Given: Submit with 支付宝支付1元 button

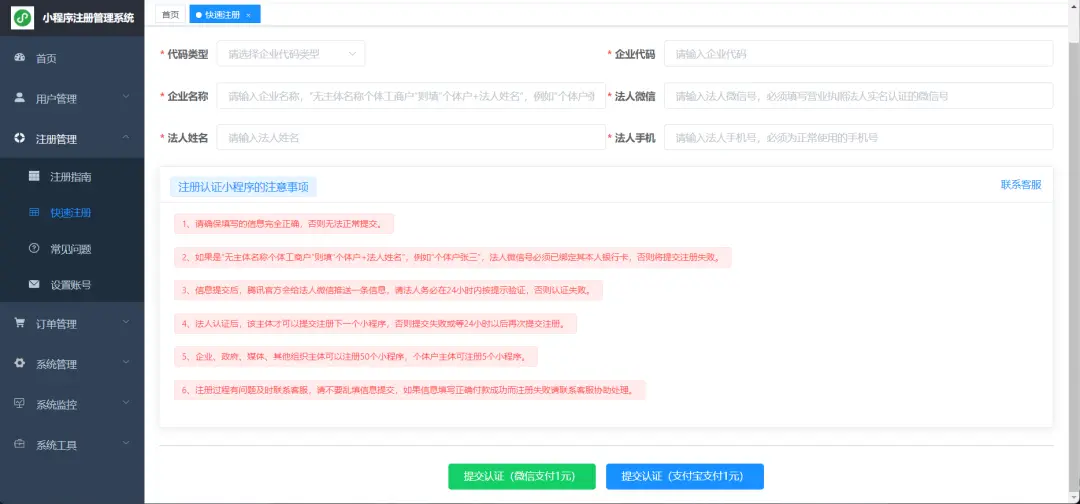Looking at the screenshot, I should point(685,476).
